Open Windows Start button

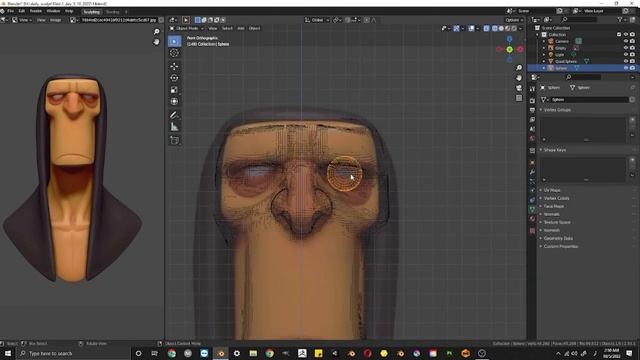[8, 353]
